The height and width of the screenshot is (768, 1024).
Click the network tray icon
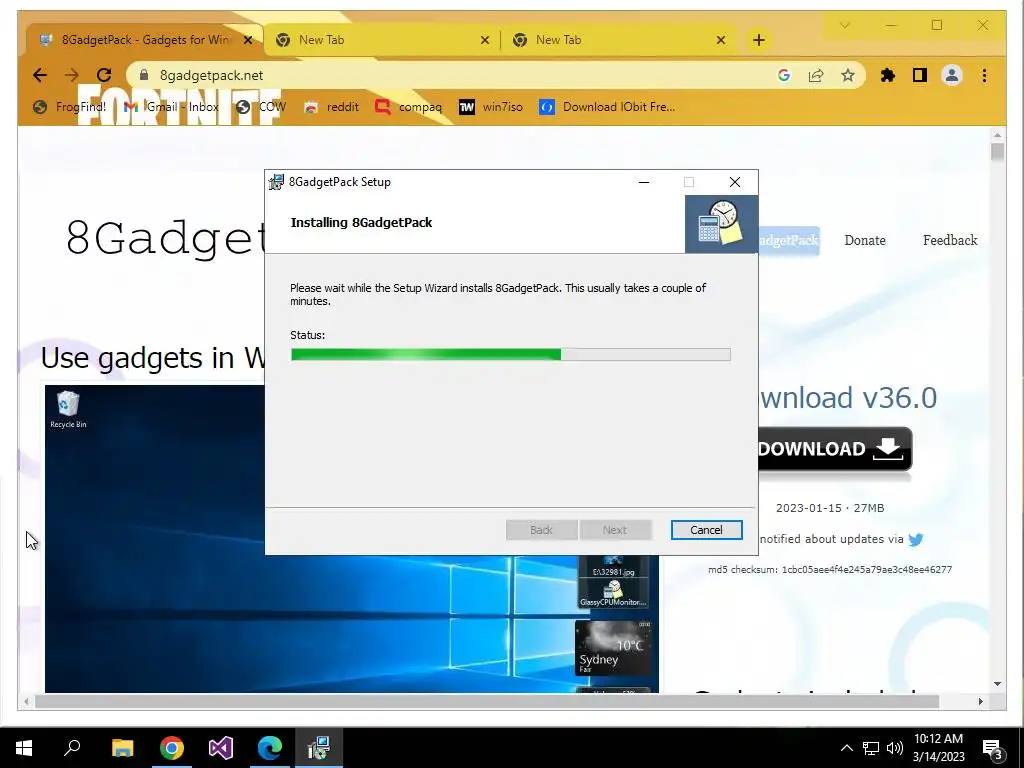[x=871, y=748]
